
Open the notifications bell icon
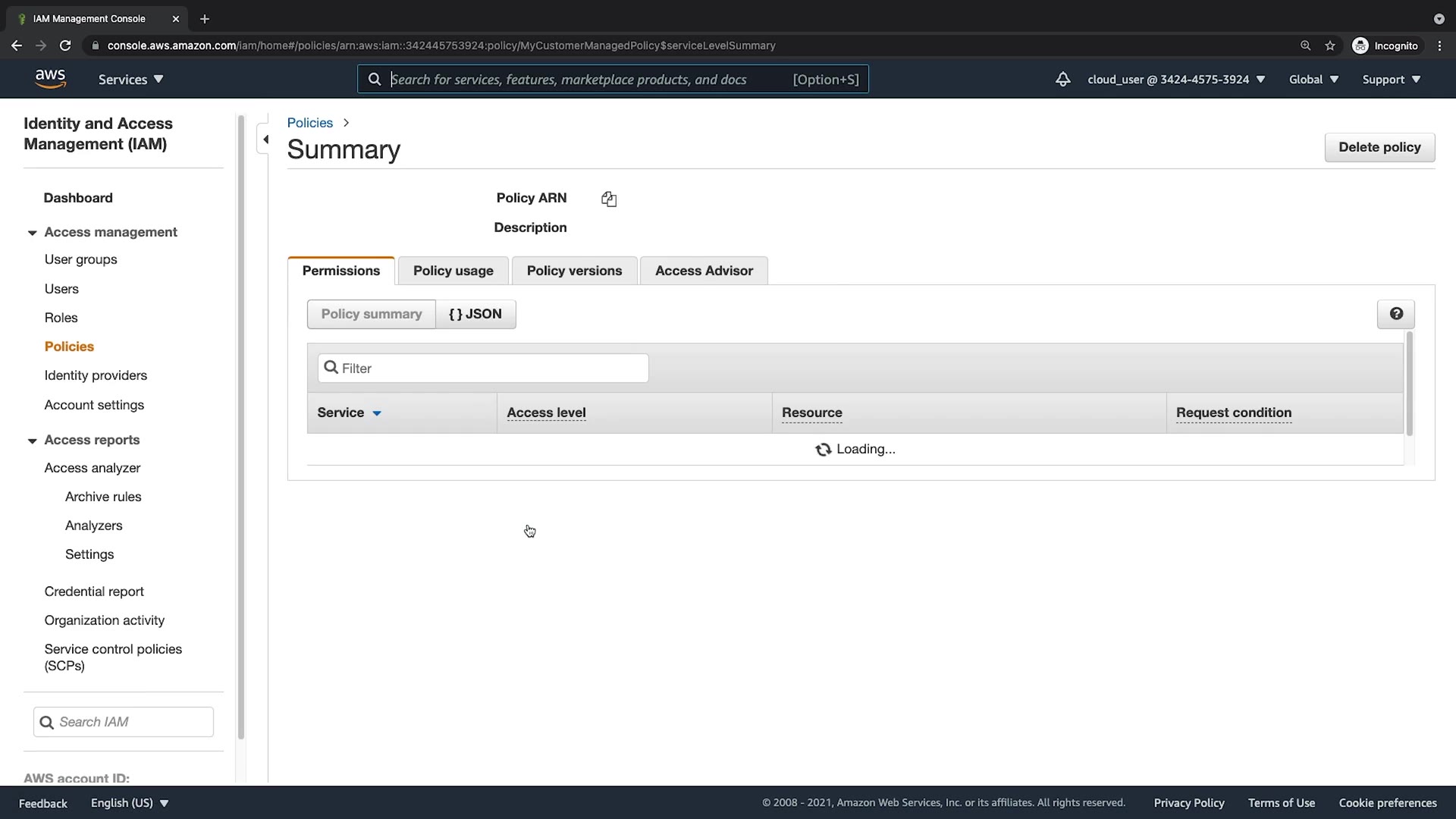(x=1062, y=79)
